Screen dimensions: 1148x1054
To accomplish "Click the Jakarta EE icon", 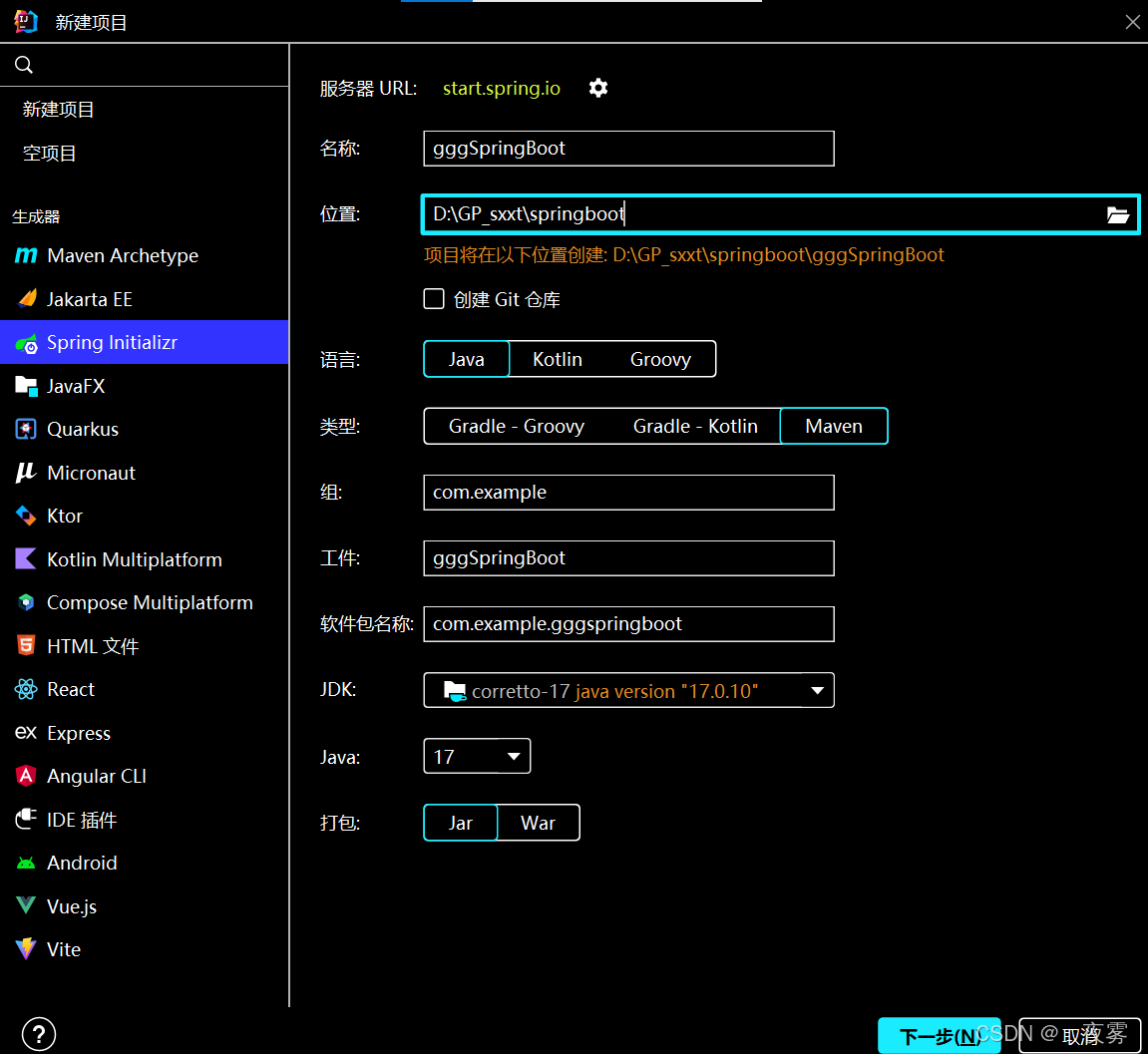I will (x=26, y=298).
